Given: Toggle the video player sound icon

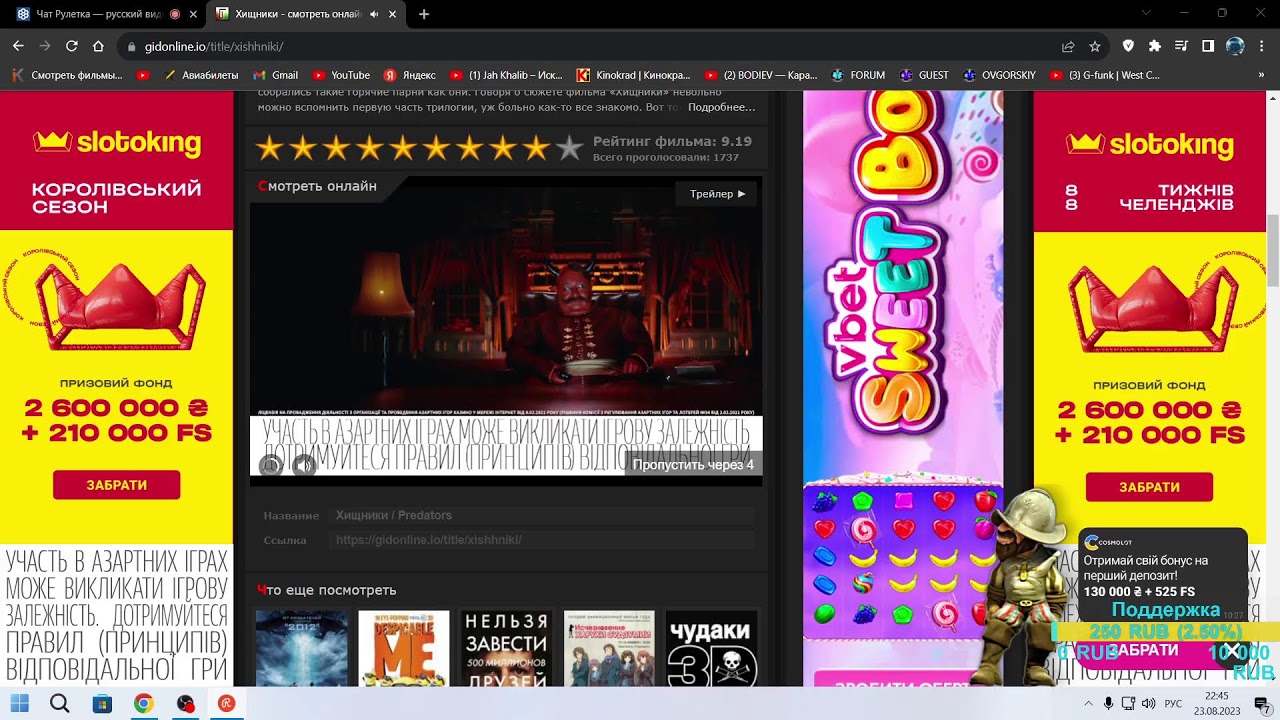Looking at the screenshot, I should click(304, 465).
